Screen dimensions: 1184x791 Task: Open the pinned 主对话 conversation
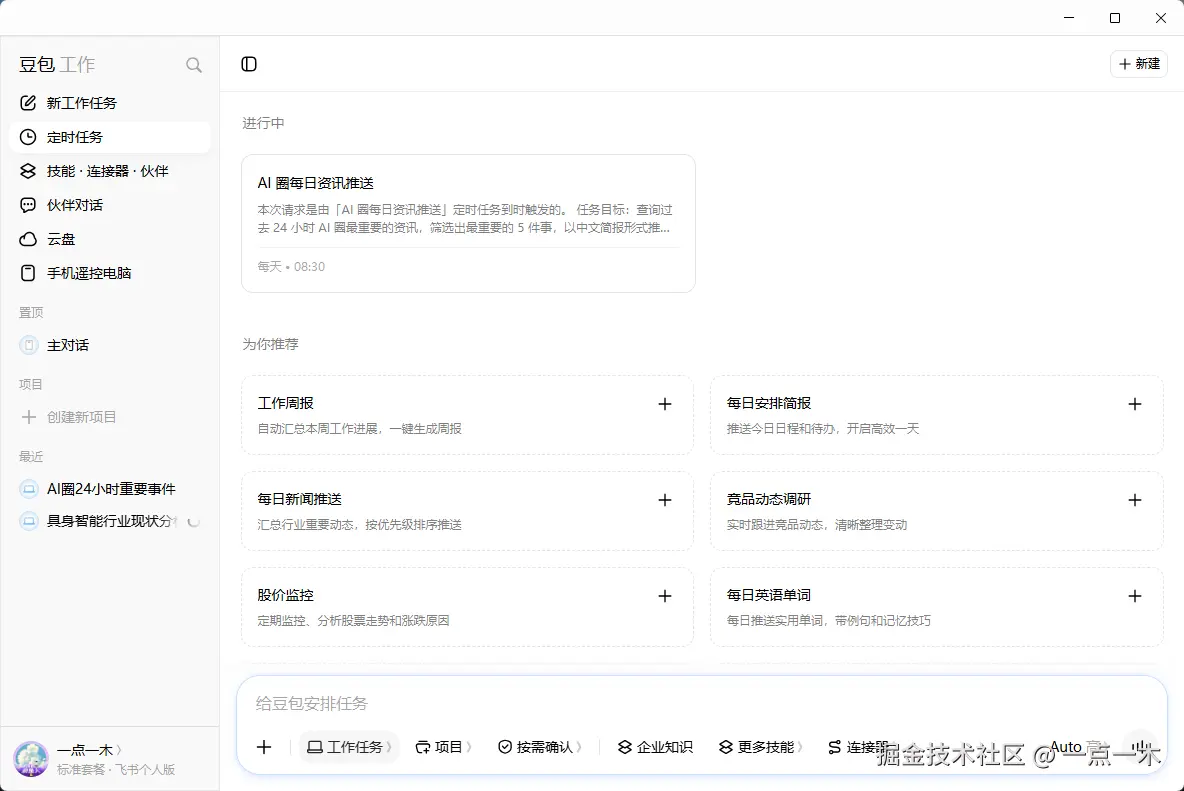pos(109,346)
